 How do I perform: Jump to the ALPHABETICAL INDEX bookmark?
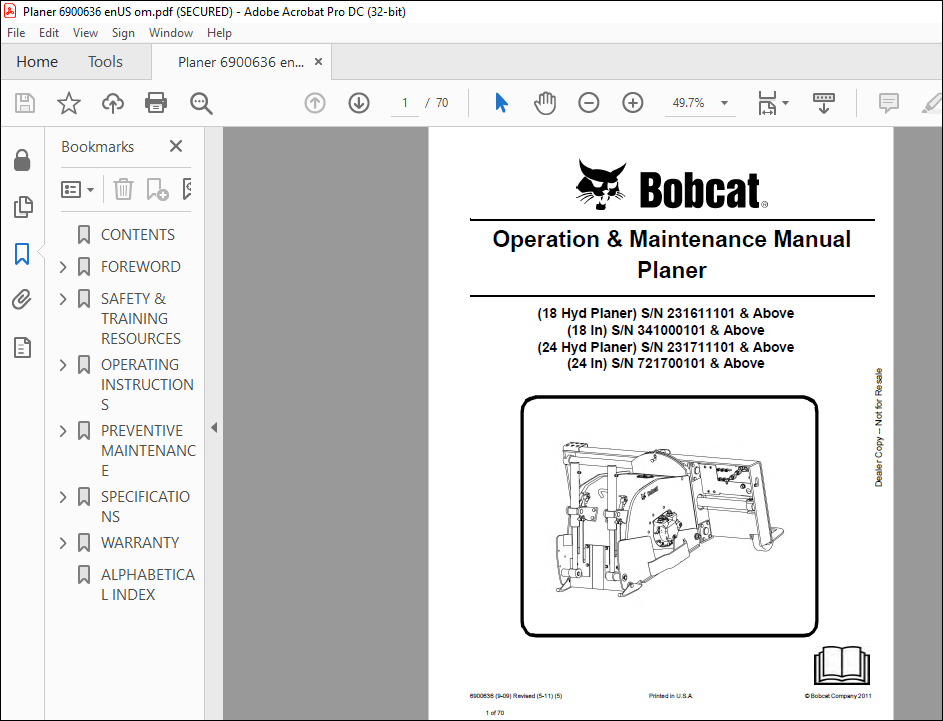(x=148, y=584)
